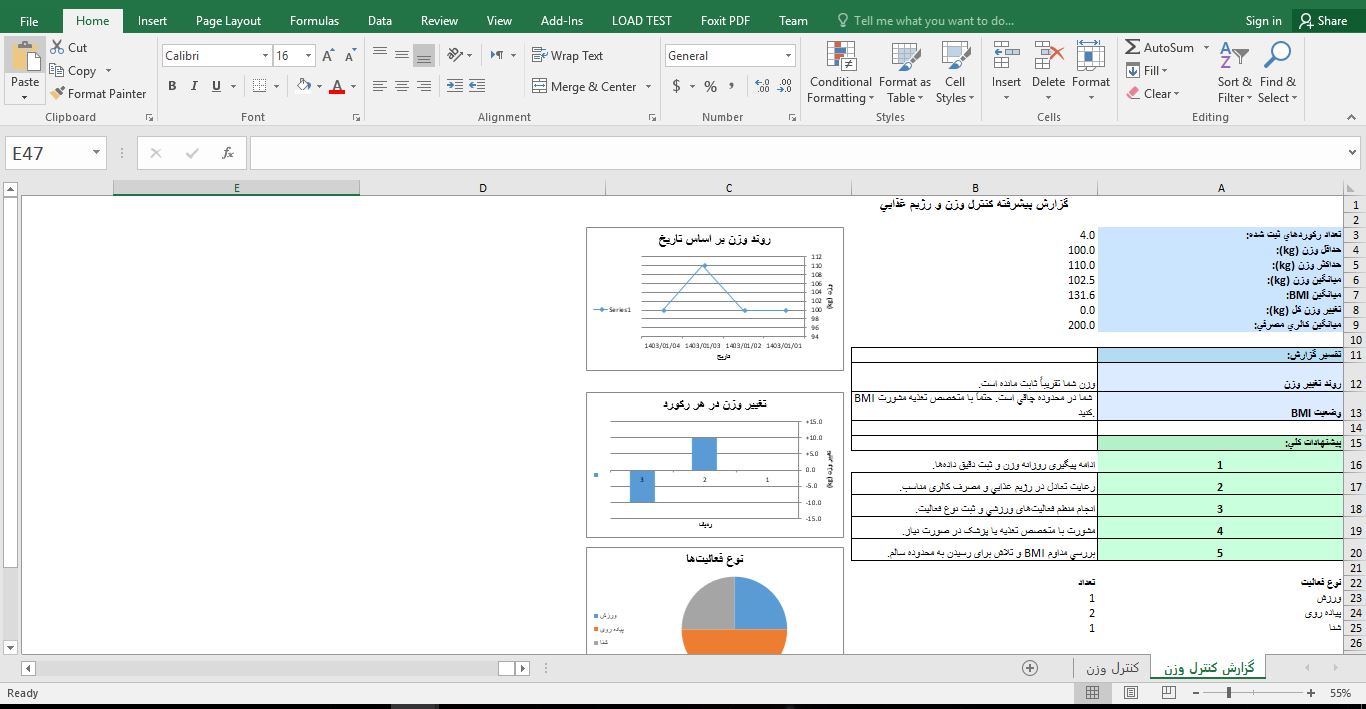
Task: Apply the red Font Color
Action: click(337, 86)
